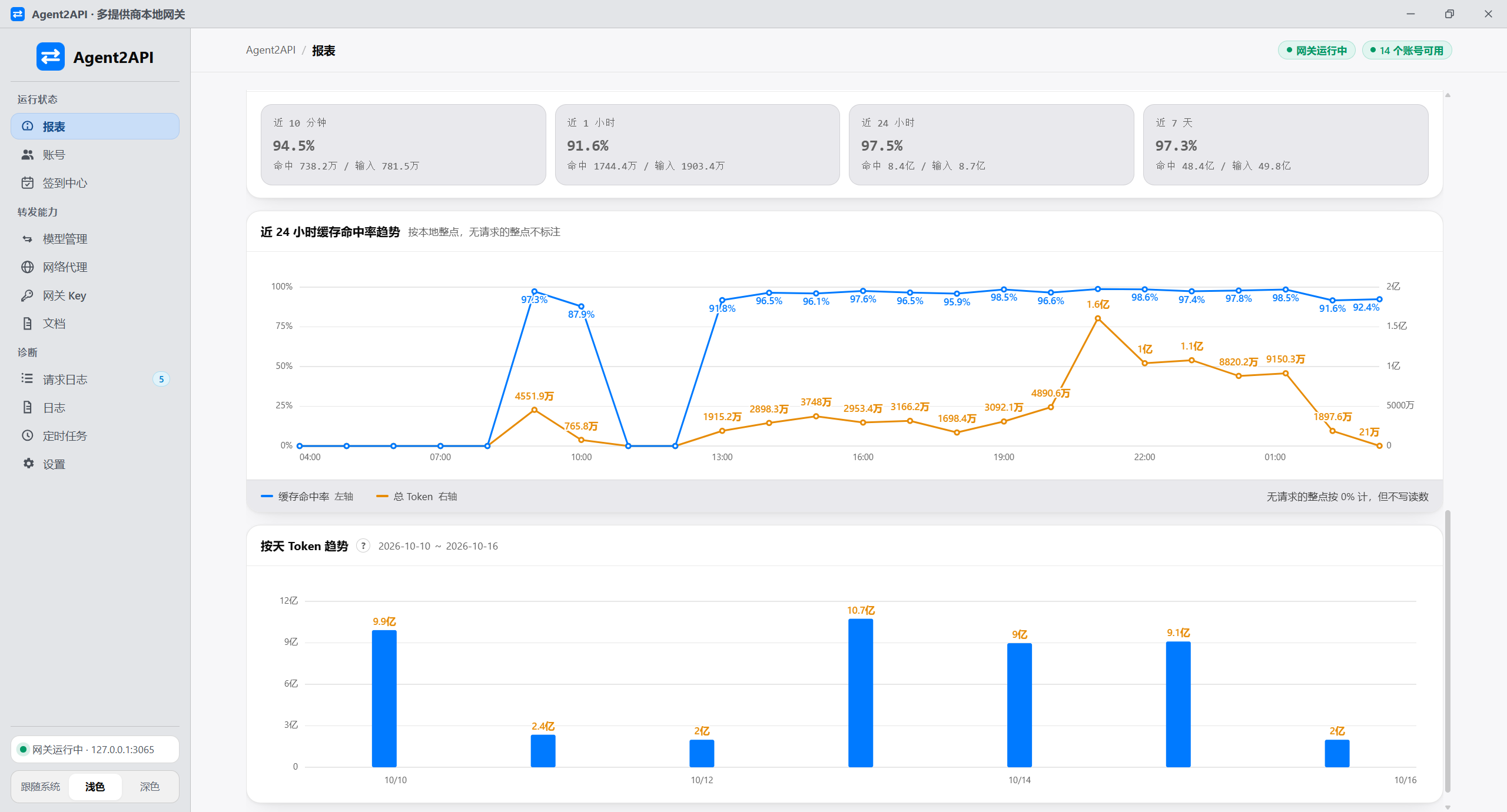Click the 定时任务 clock icon
The image size is (1507, 812).
click(27, 435)
